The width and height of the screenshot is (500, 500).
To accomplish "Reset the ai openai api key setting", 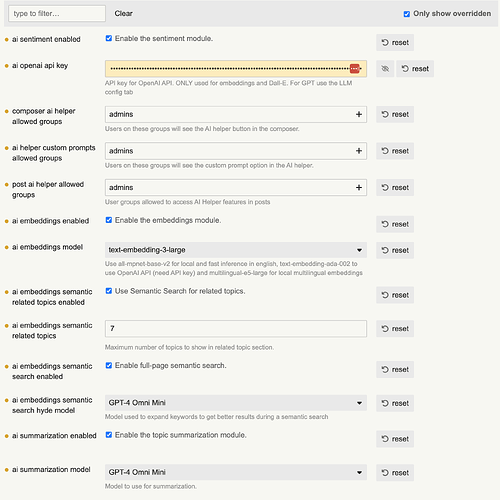I will pyautogui.click(x=415, y=69).
